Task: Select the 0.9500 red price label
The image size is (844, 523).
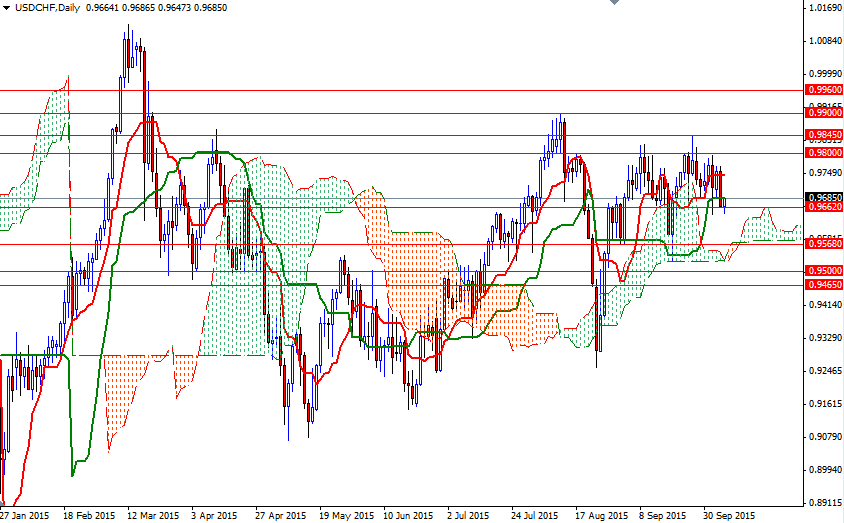Action: (824, 271)
